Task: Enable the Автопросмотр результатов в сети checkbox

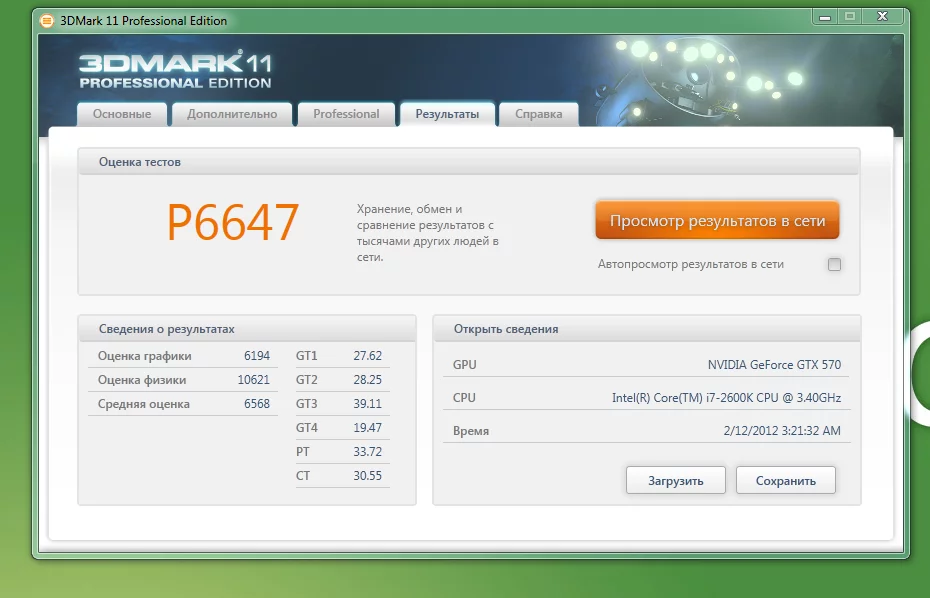Action: [834, 265]
